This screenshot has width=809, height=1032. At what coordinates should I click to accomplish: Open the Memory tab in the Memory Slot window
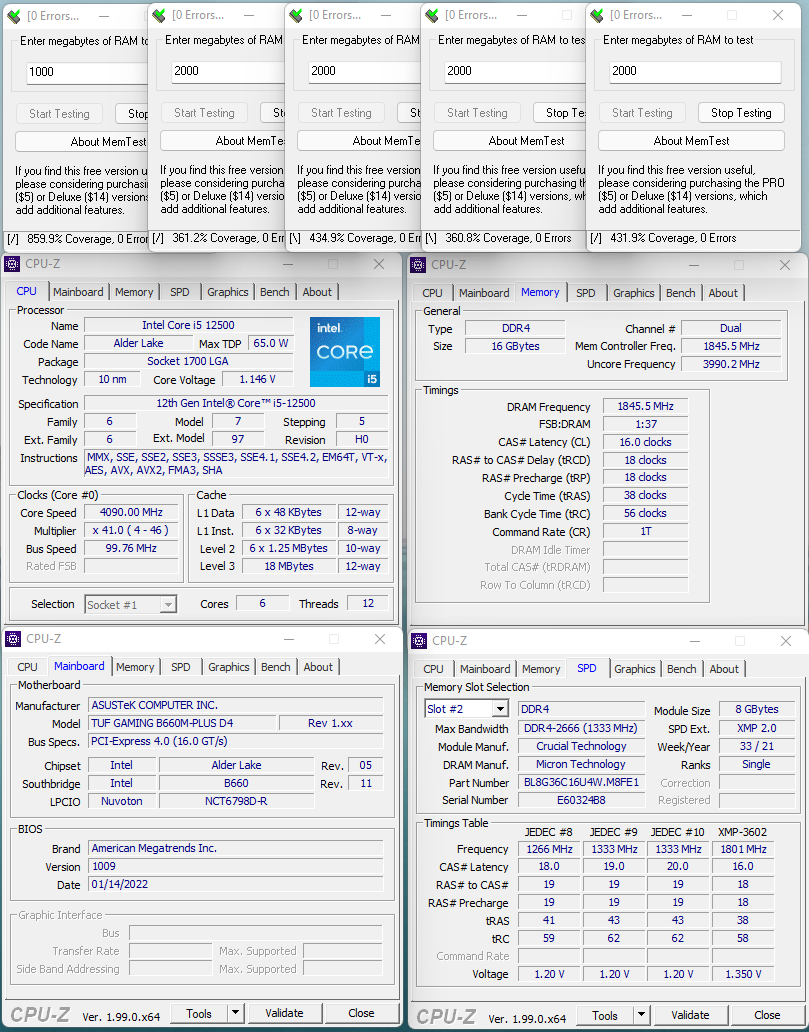click(541, 669)
